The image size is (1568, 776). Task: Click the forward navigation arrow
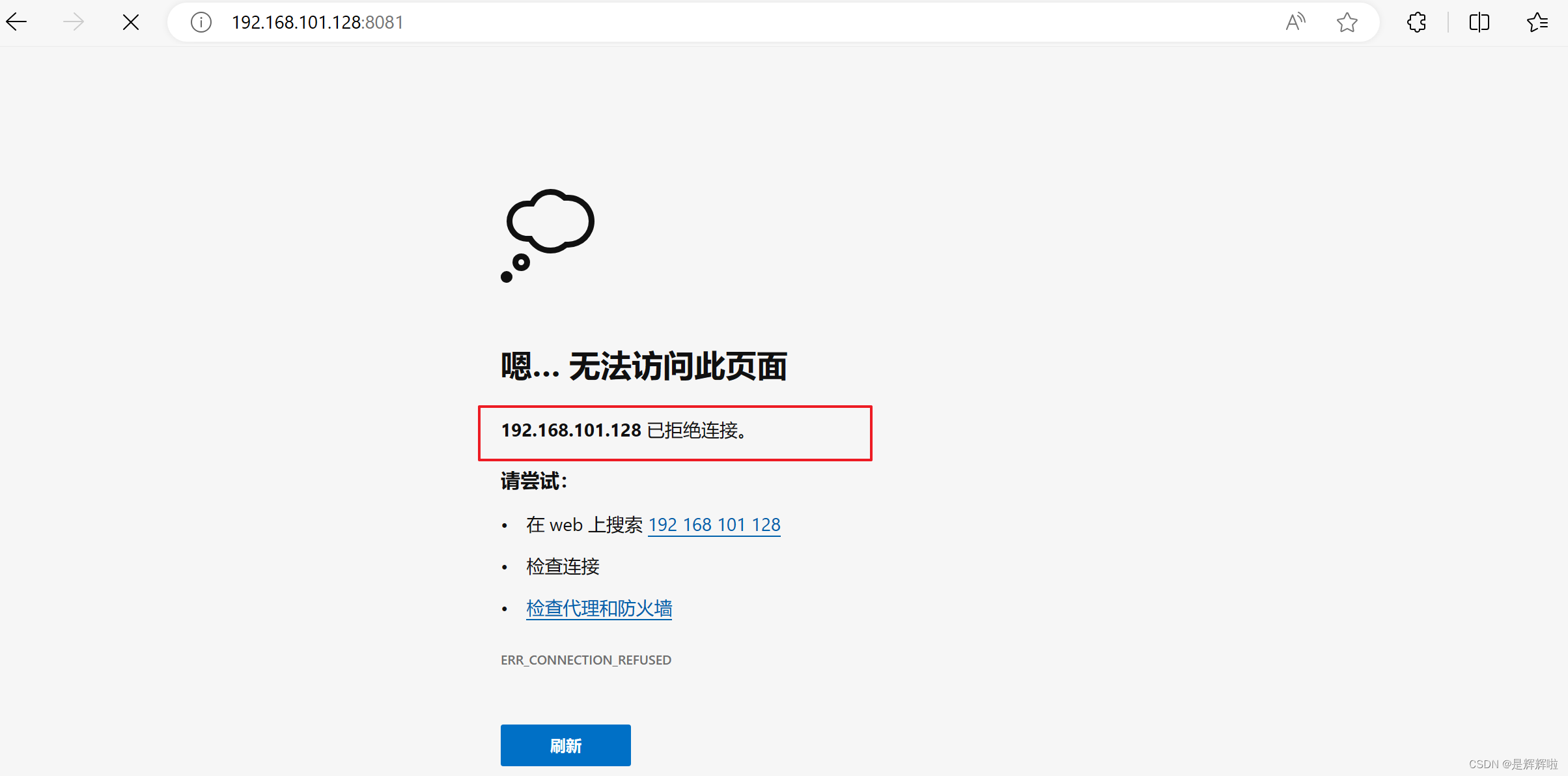click(74, 22)
